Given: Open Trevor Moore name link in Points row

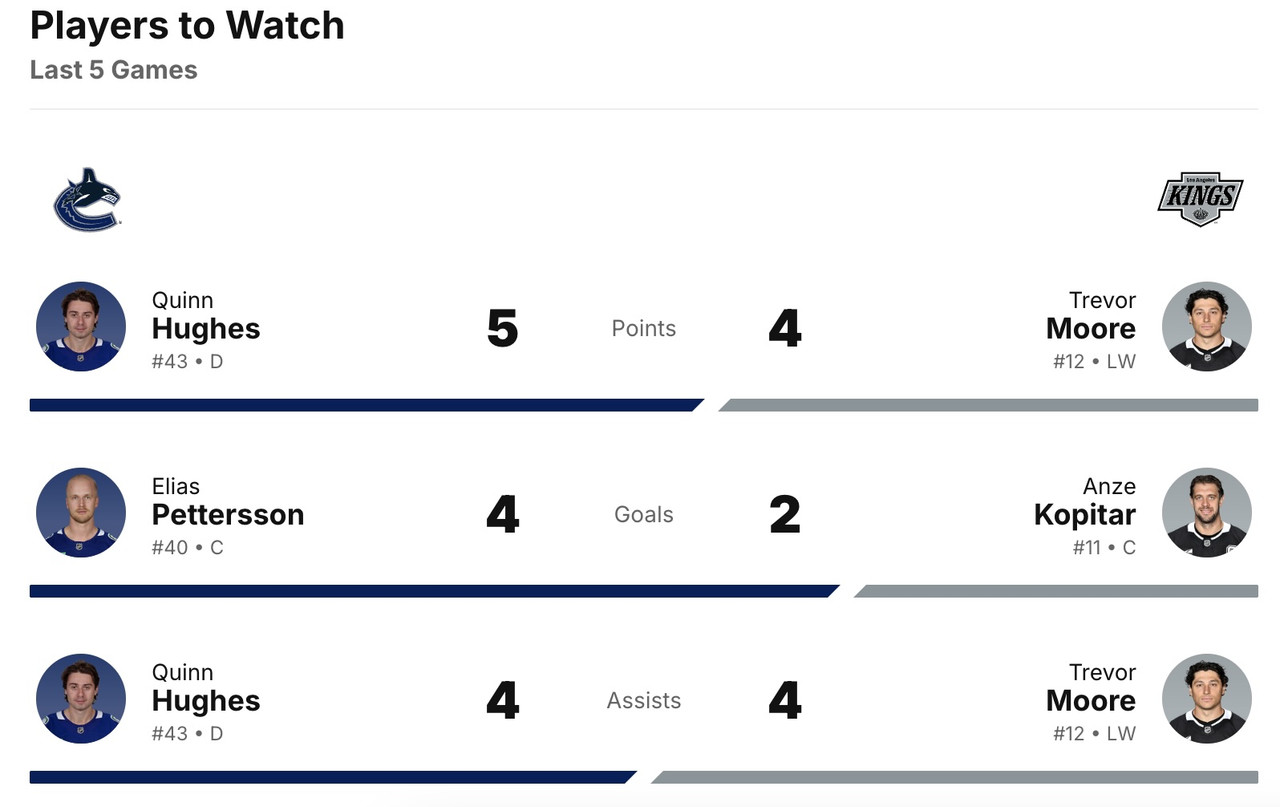Looking at the screenshot, I should (1091, 328).
